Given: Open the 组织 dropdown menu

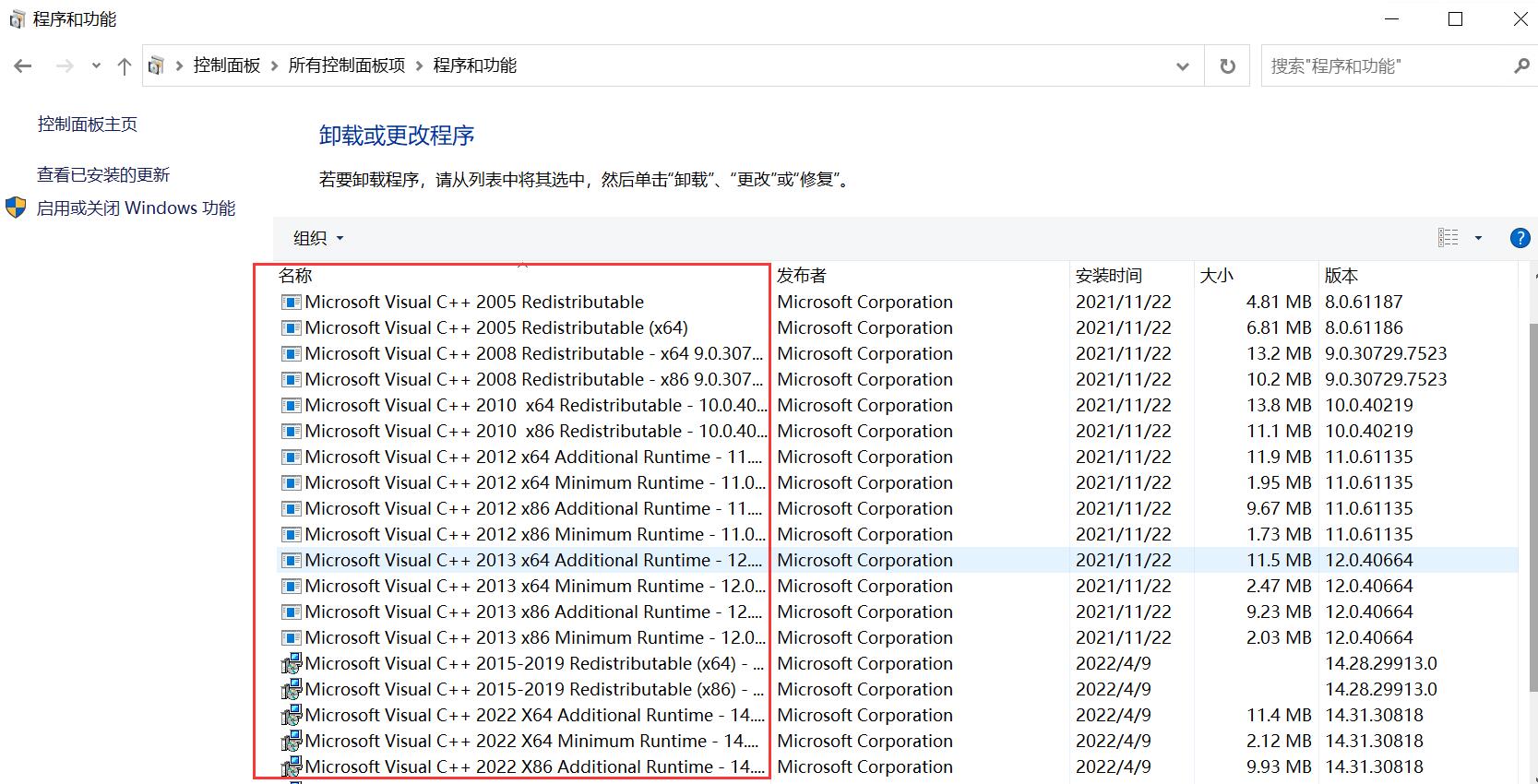Looking at the screenshot, I should [318, 238].
